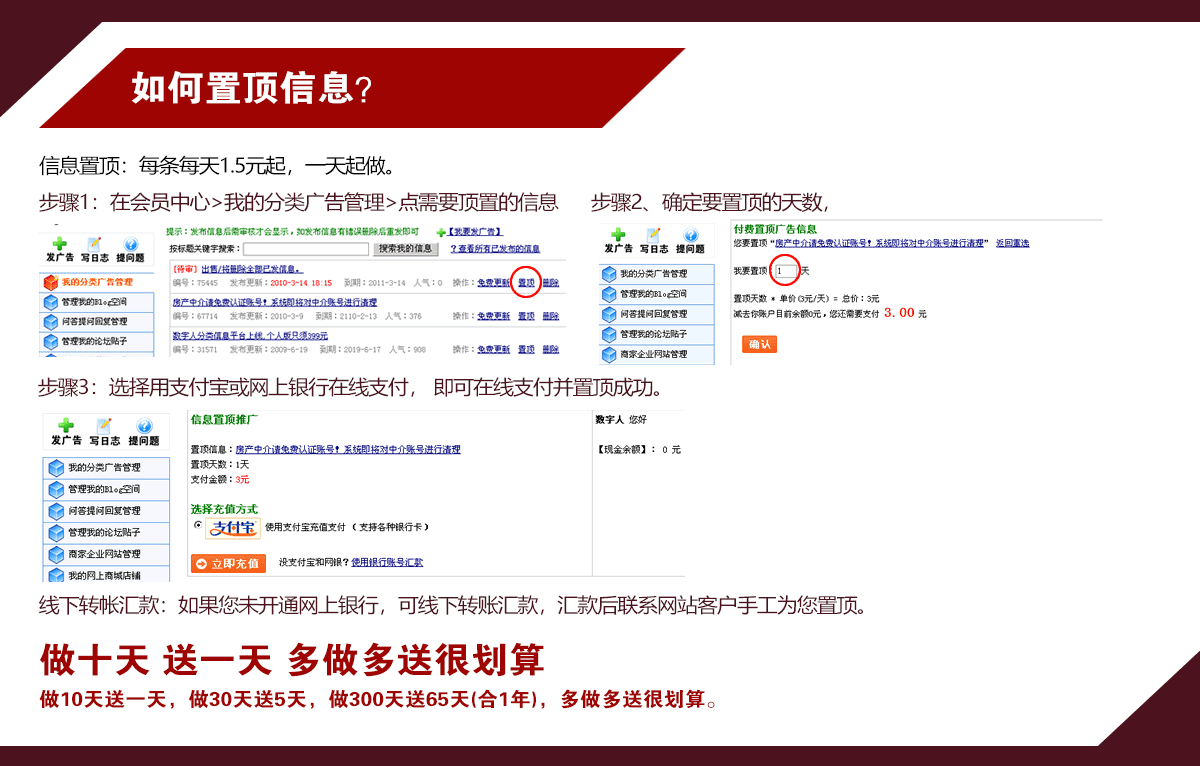Click the green plus 发广告 icon in step 1
The image size is (1200, 766).
(x=59, y=243)
